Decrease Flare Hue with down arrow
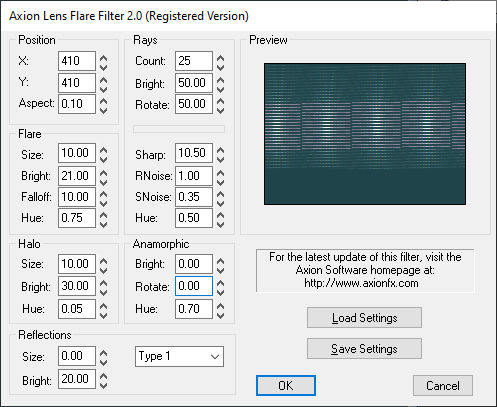This screenshot has width=497, height=407. coord(104,224)
